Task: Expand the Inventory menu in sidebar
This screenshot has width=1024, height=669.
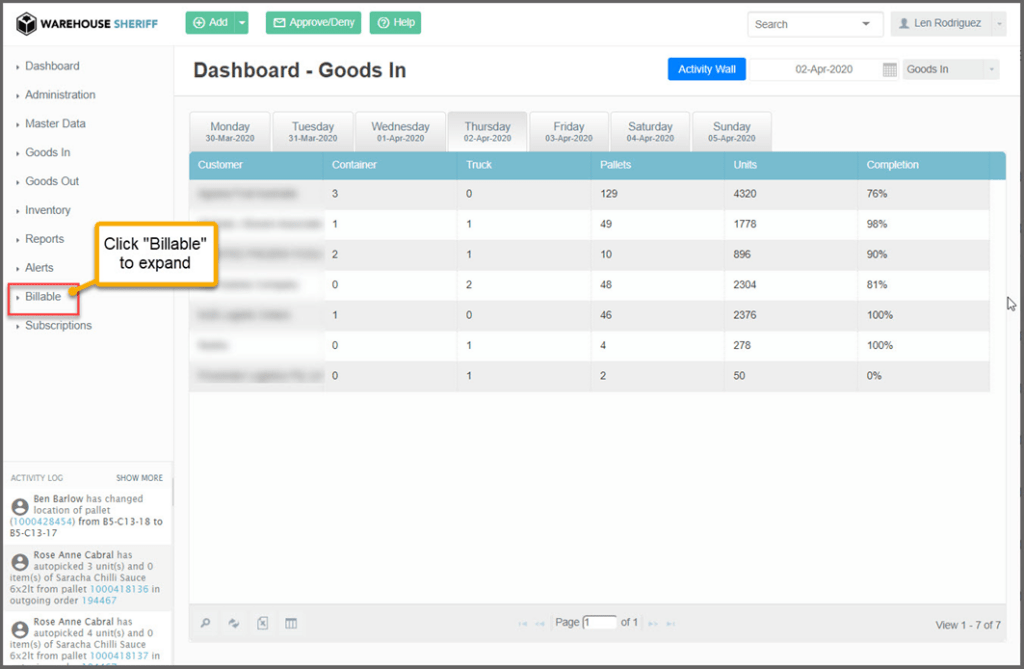Action: [x=47, y=210]
